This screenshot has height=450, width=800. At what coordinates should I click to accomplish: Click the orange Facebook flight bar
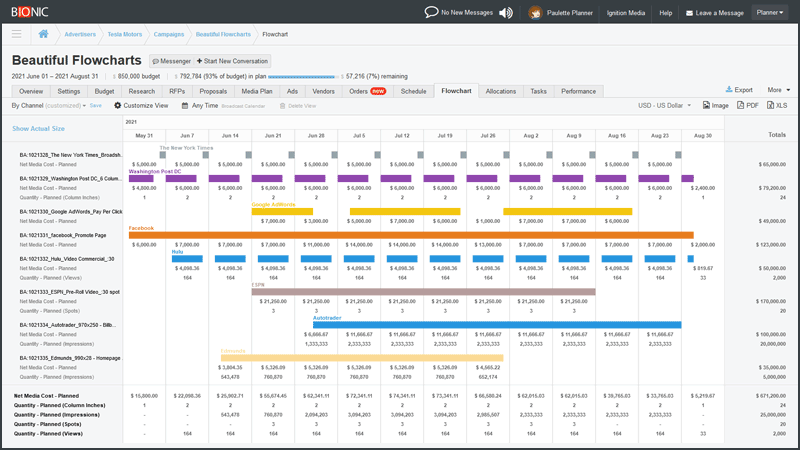pyautogui.click(x=411, y=235)
